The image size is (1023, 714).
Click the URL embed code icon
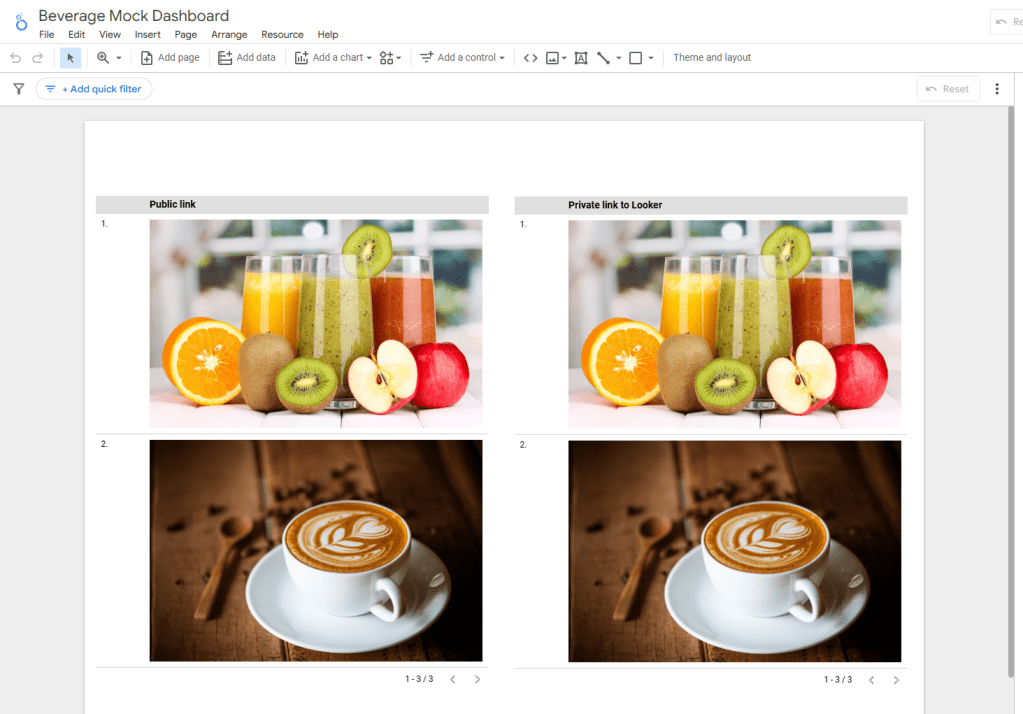pyautogui.click(x=531, y=58)
